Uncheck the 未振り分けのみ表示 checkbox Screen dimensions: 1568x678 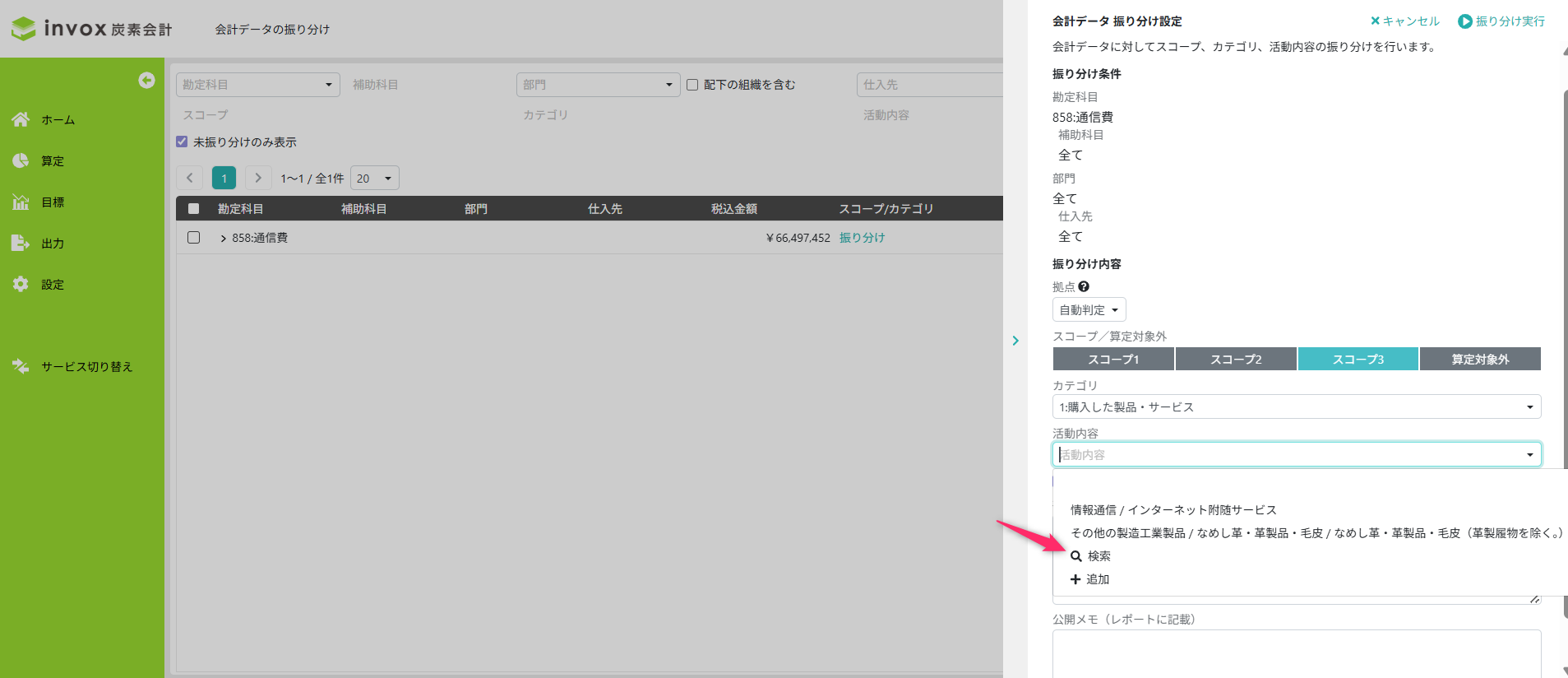click(x=182, y=142)
